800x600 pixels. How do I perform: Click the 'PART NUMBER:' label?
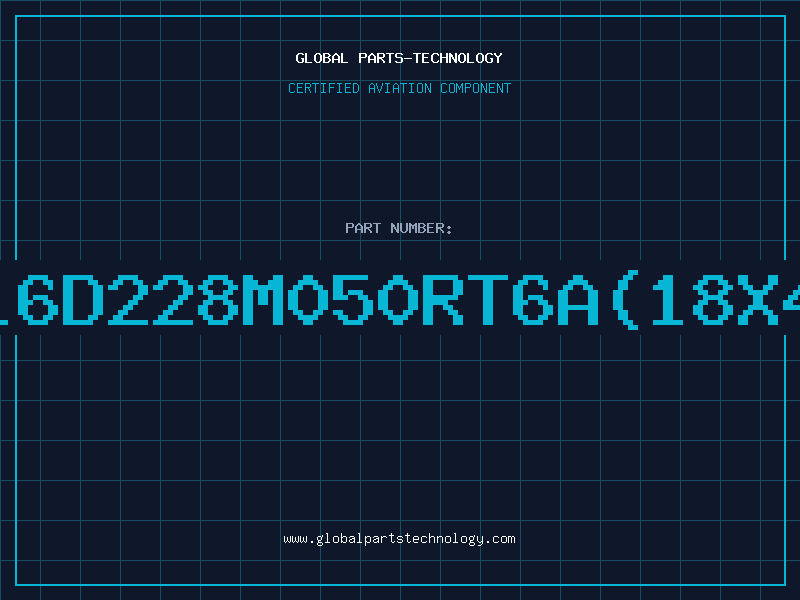pyautogui.click(x=399, y=228)
